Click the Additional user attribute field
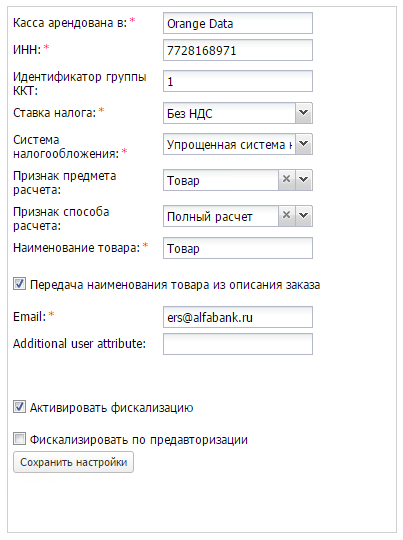Screen dimensions: 403x540 238,344
